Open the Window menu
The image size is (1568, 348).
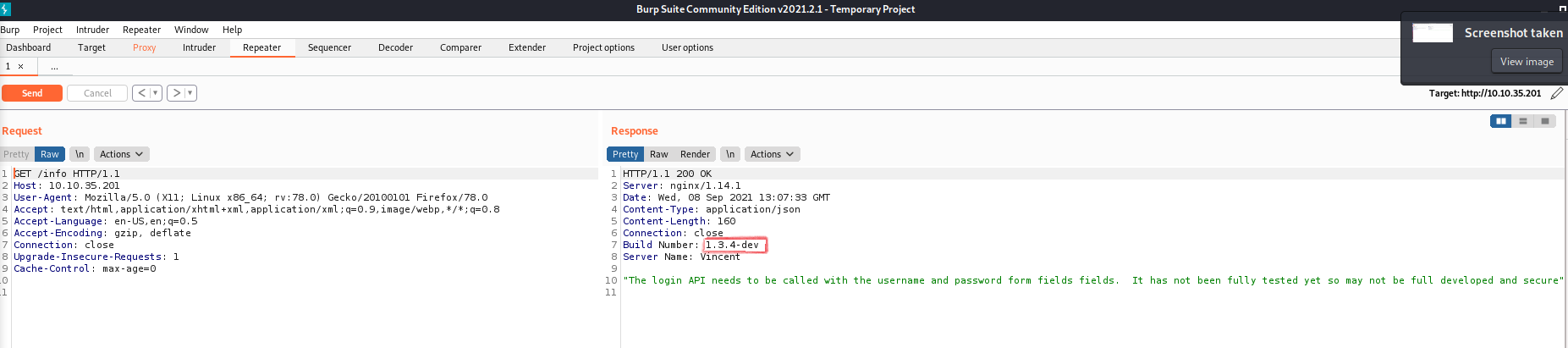[191, 30]
